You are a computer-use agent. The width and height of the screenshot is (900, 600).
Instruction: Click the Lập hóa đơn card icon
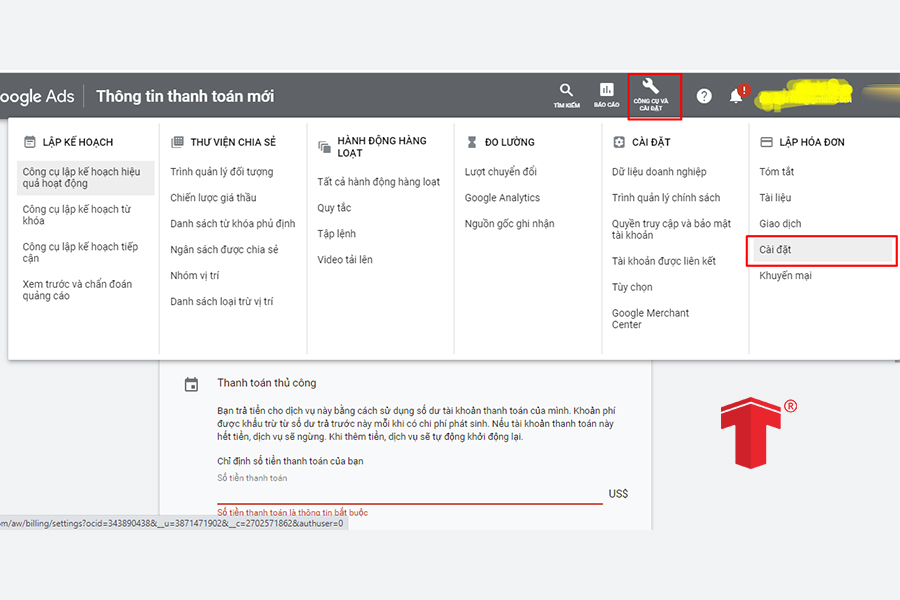(x=766, y=142)
